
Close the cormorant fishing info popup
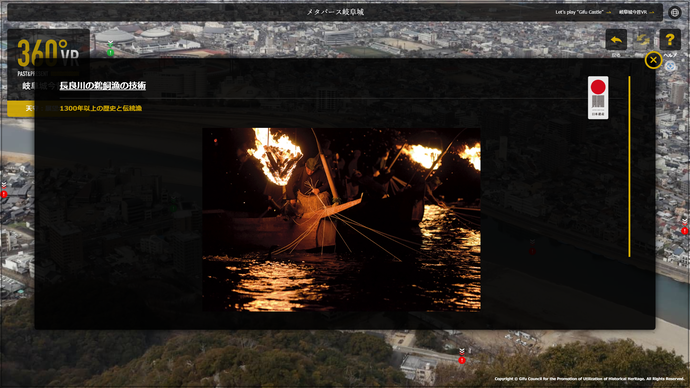tap(653, 60)
